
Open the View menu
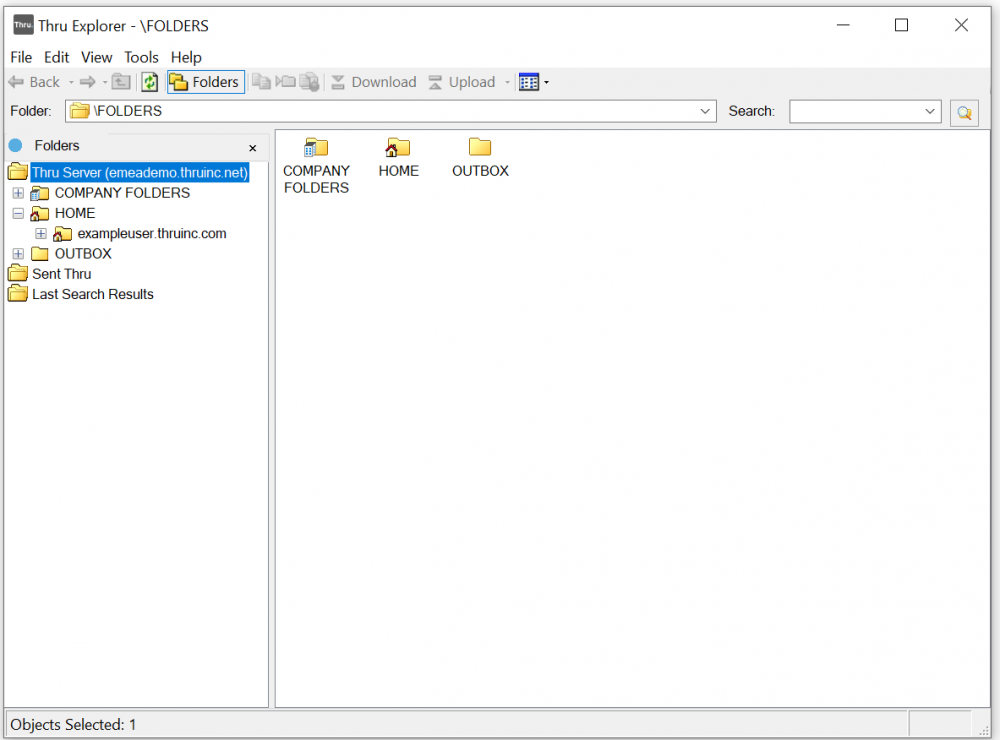pyautogui.click(x=96, y=57)
